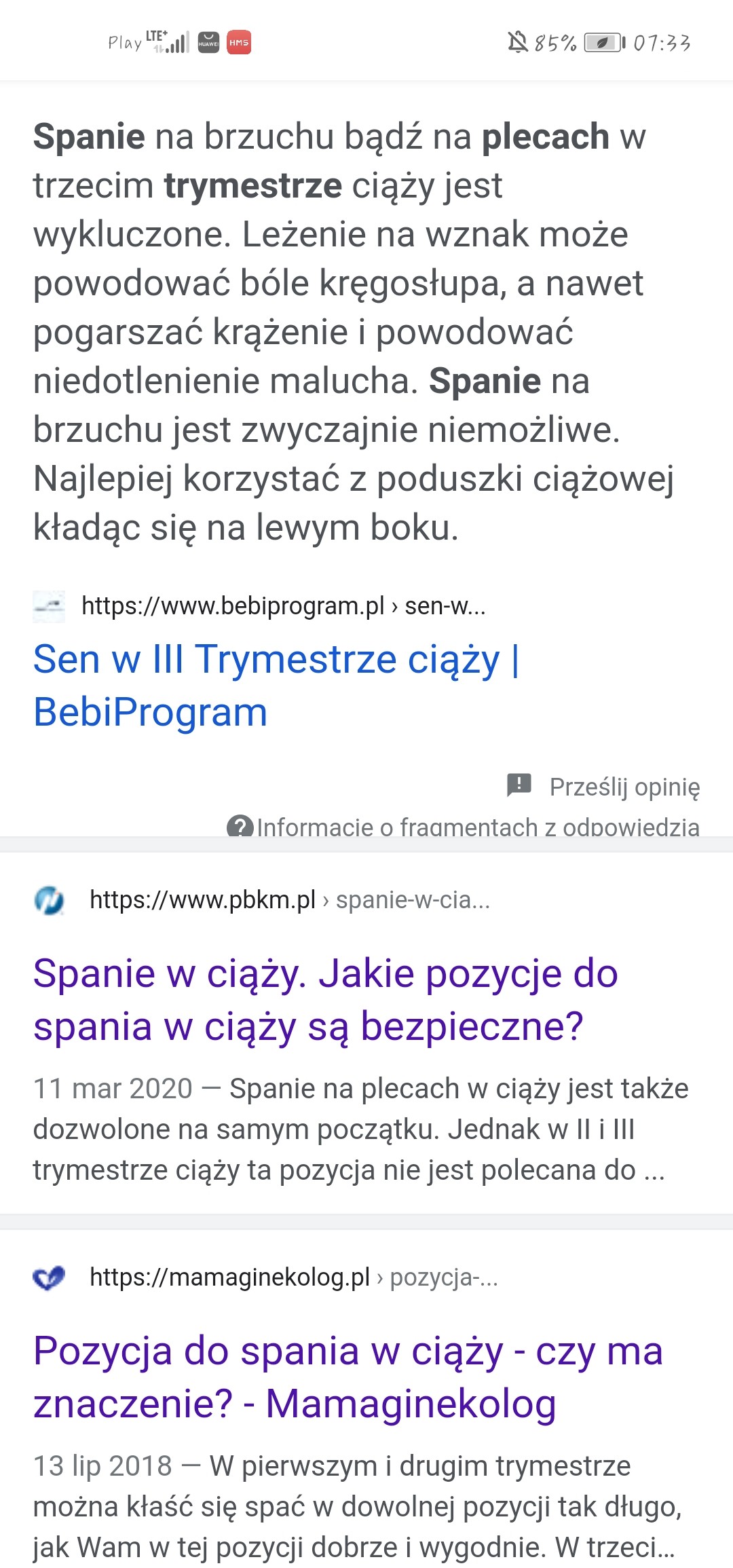The height and width of the screenshot is (1568, 733).
Task: Click the mamaginekolog.pl heart favicon
Action: click(49, 1278)
